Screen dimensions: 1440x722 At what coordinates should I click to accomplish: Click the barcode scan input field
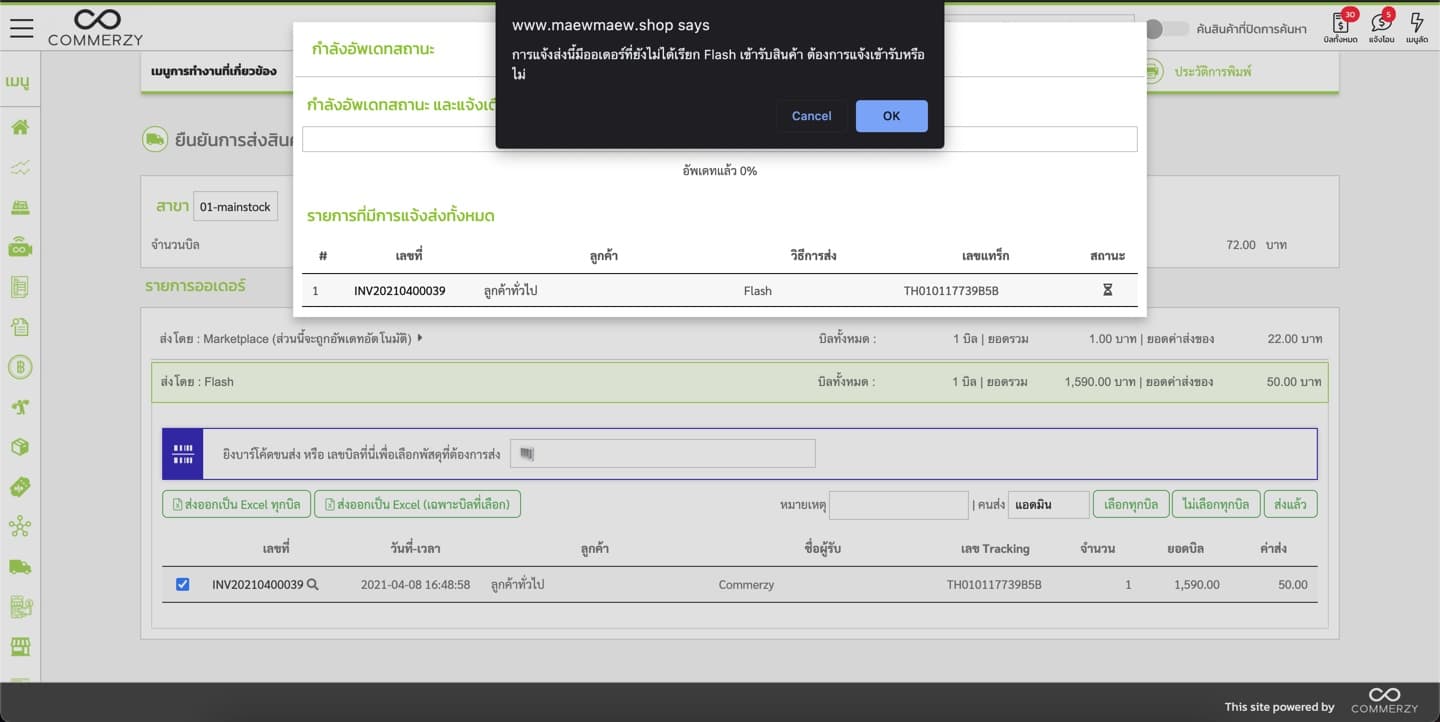click(x=662, y=454)
